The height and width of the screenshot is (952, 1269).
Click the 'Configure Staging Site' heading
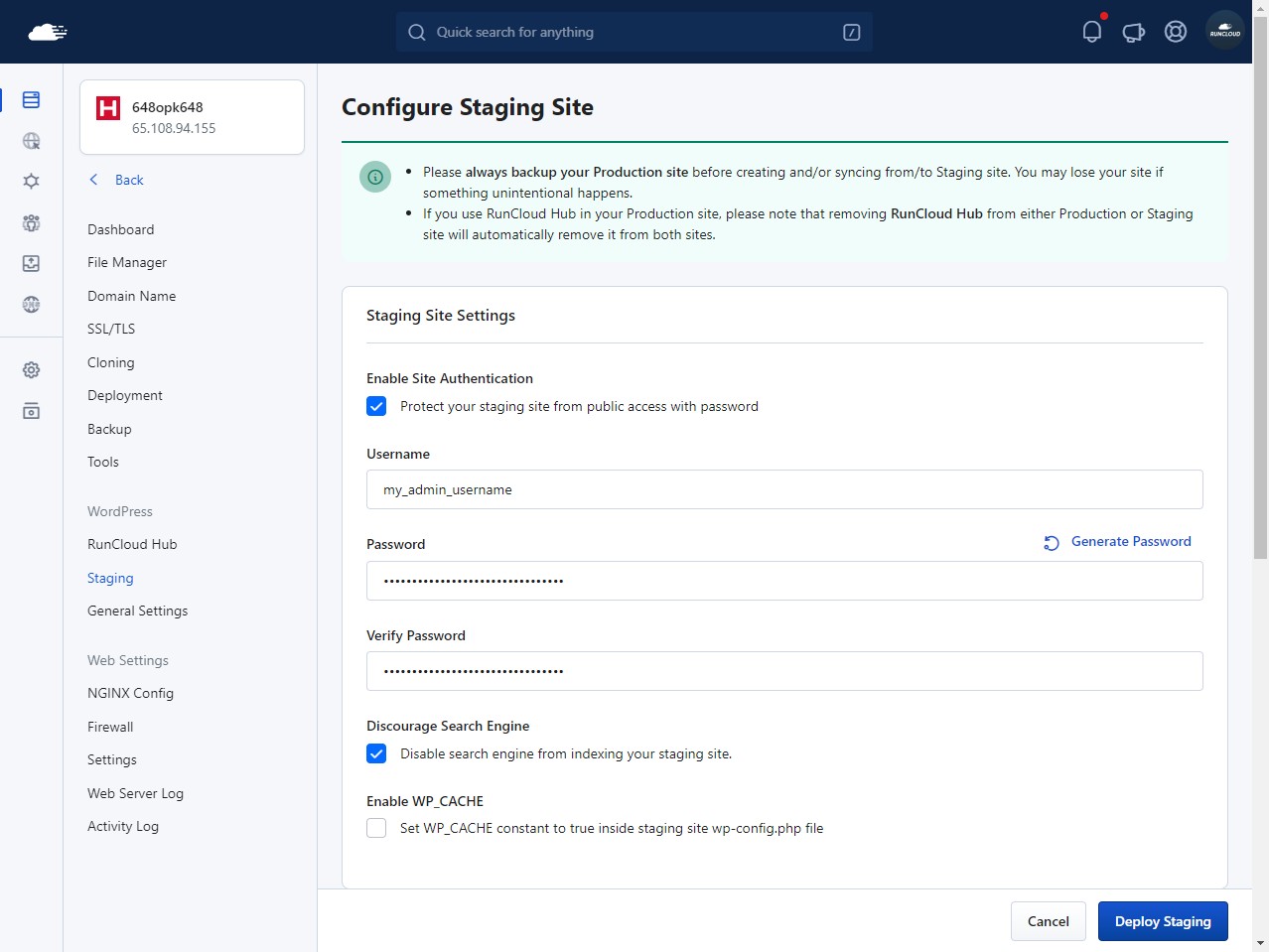[x=468, y=107]
